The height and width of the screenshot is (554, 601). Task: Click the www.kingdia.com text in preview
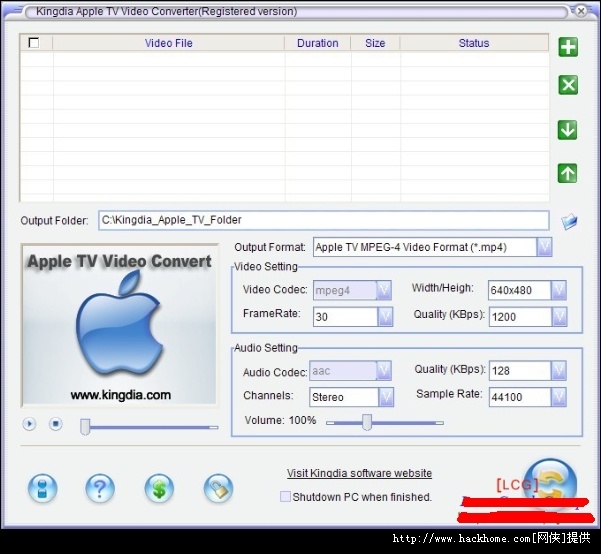click(121, 395)
